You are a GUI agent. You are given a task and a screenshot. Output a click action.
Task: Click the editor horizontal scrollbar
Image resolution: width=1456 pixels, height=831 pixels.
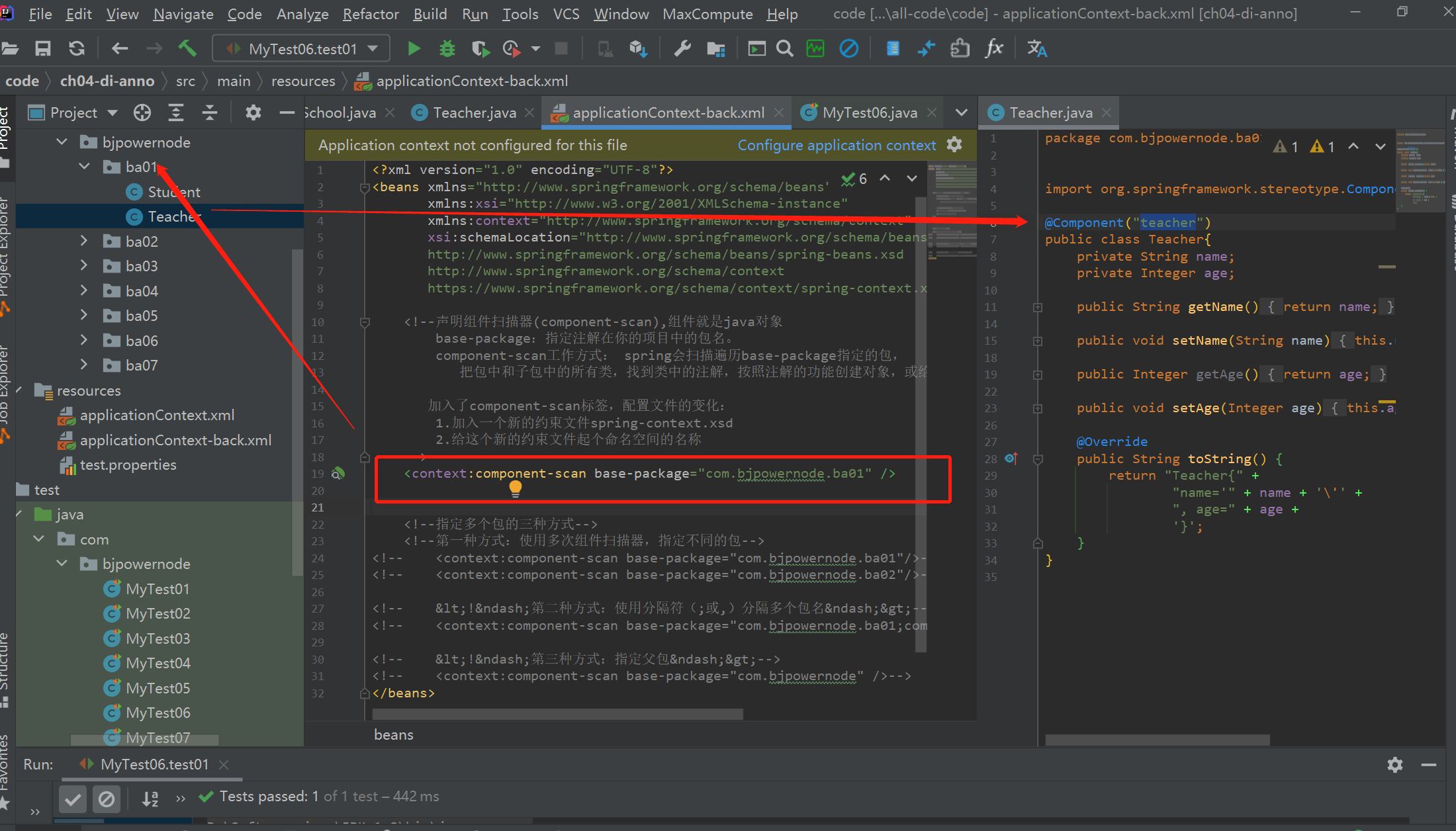(x=557, y=714)
